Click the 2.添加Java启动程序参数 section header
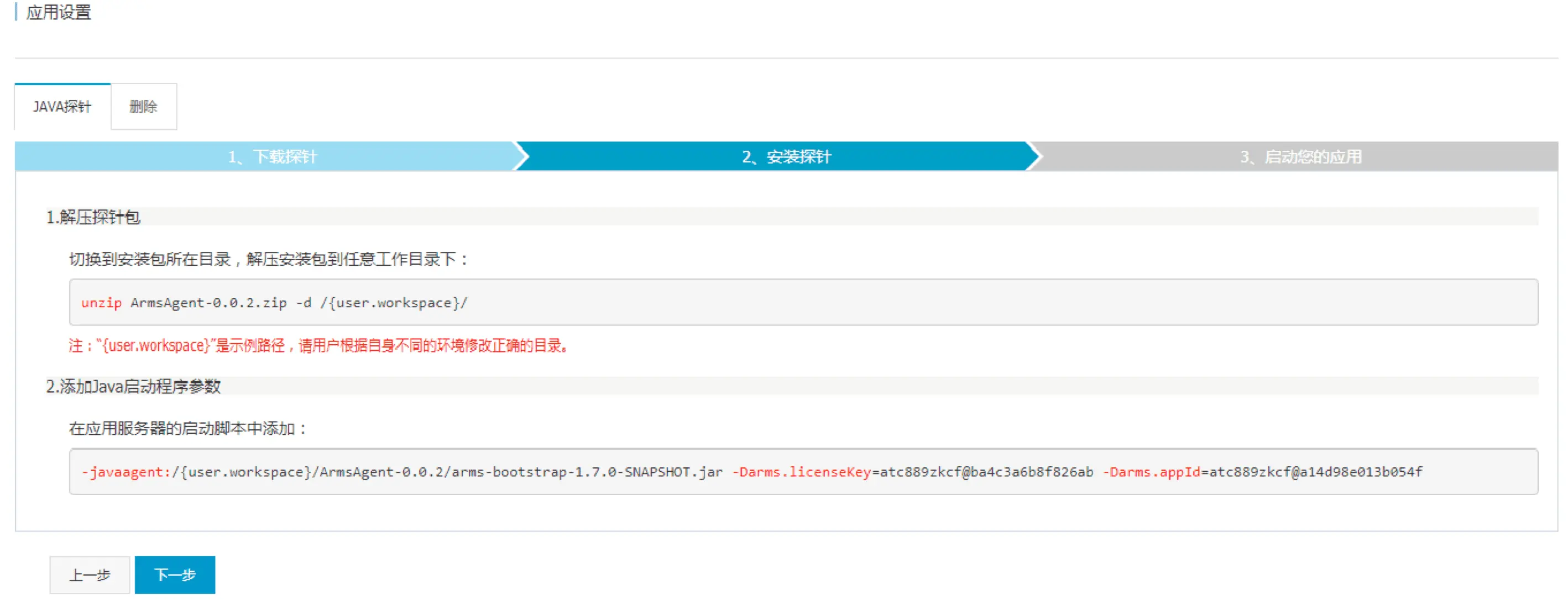 coord(134,386)
